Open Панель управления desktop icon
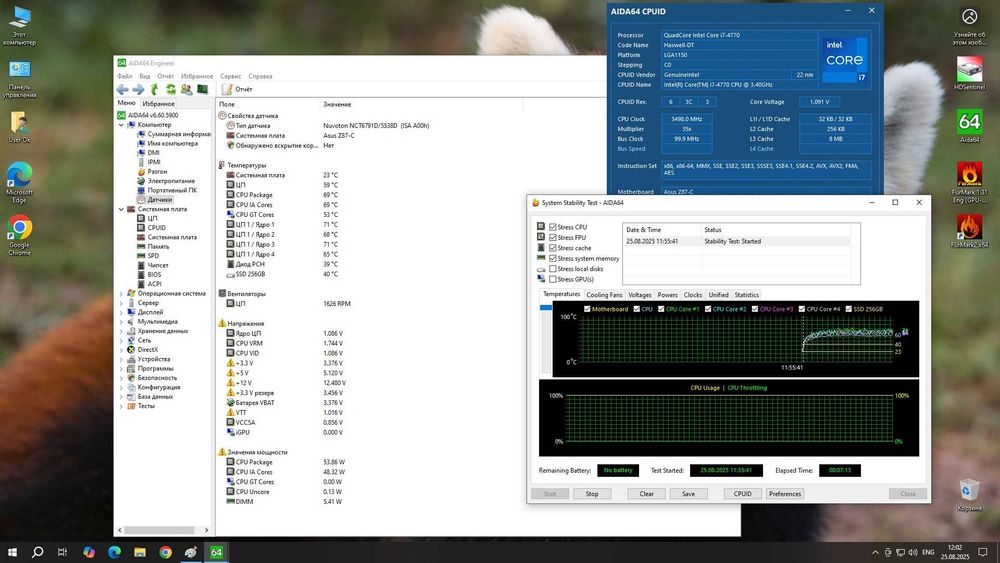Viewport: 1000px width, 563px height. (x=19, y=79)
